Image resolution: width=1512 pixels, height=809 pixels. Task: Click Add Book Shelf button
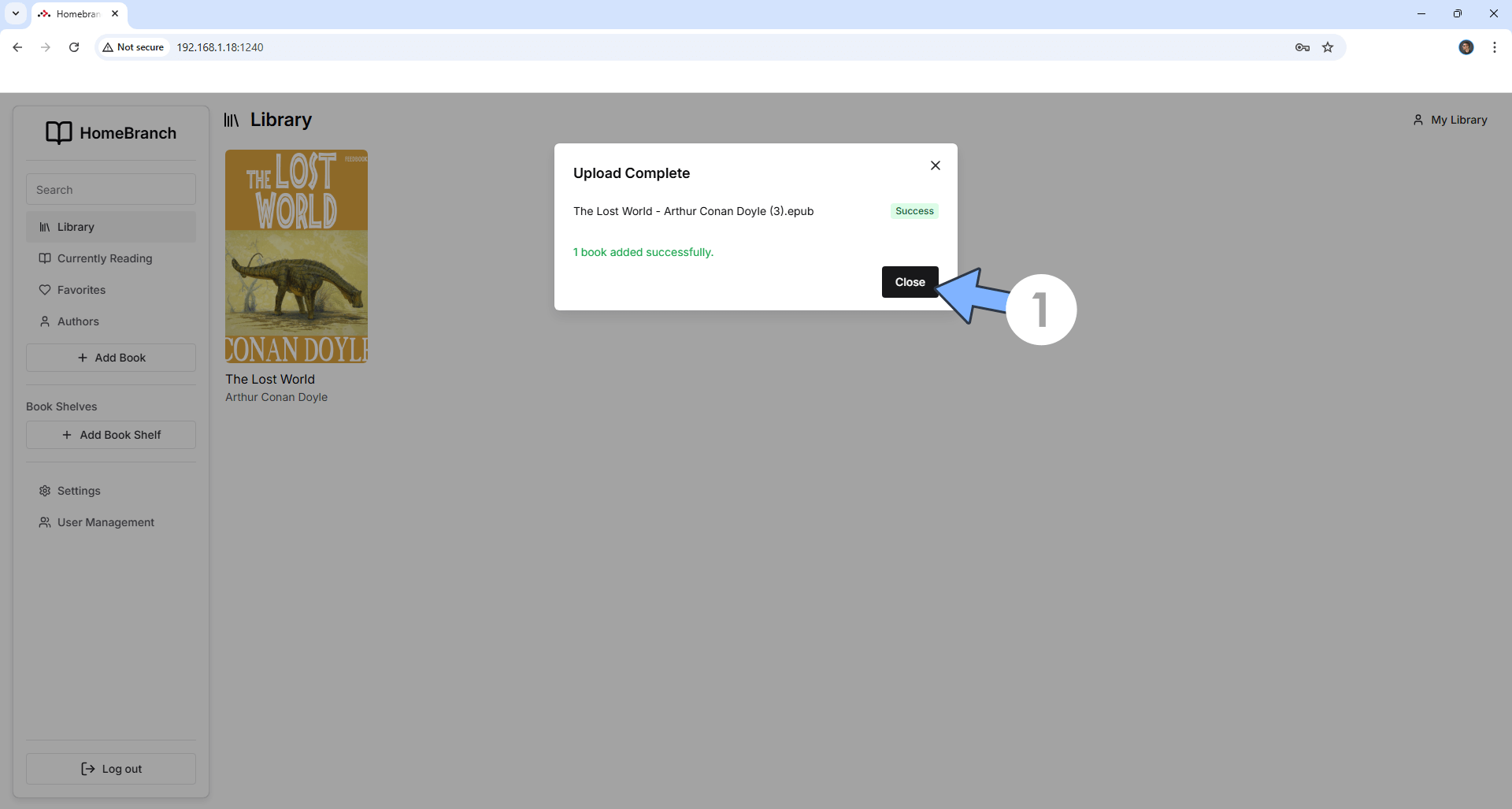coord(111,435)
